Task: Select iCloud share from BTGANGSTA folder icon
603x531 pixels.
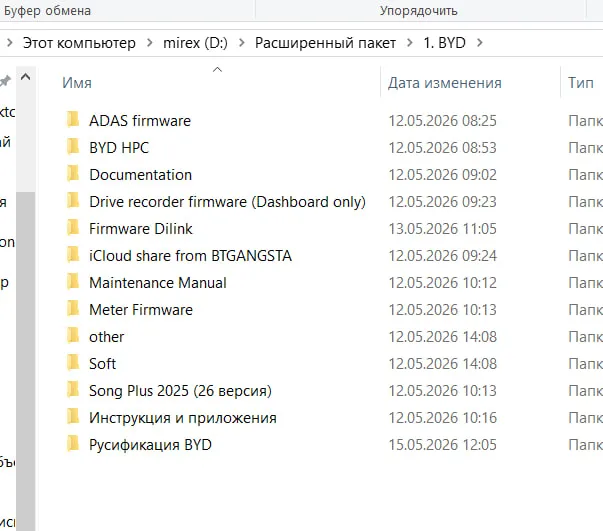Action: click(x=73, y=255)
